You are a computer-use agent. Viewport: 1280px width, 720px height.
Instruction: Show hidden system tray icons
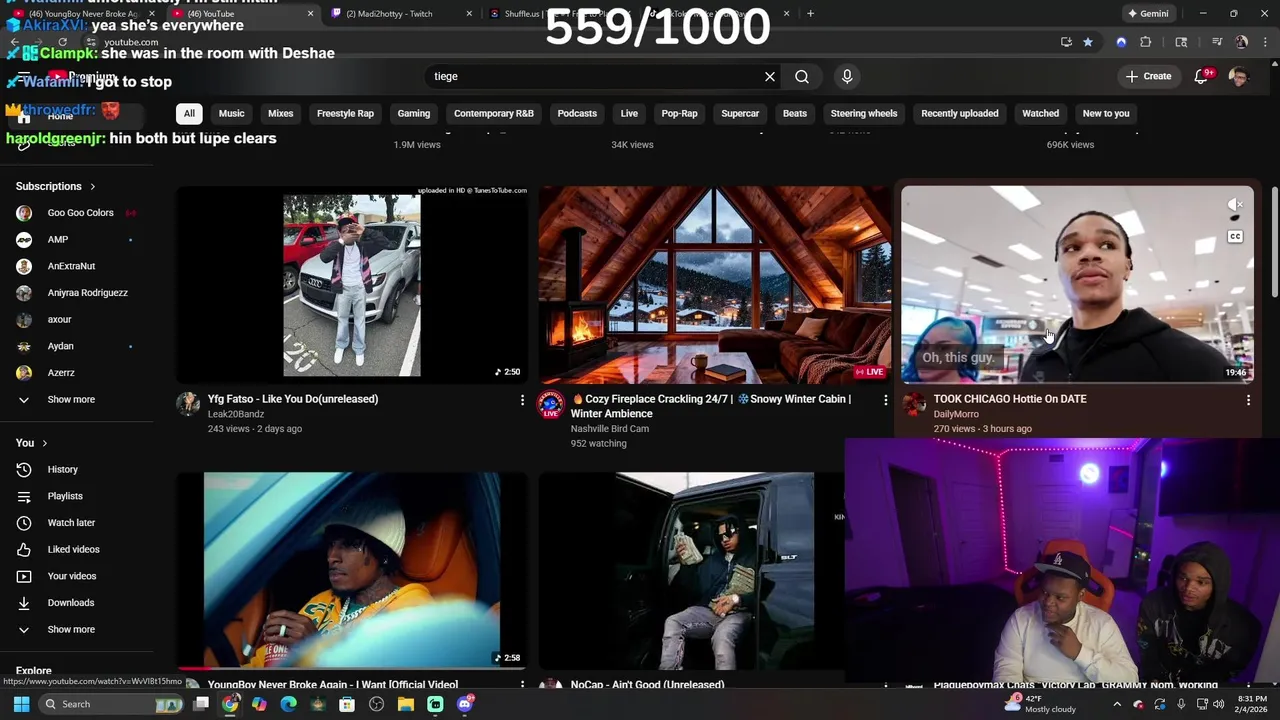[x=1117, y=704]
